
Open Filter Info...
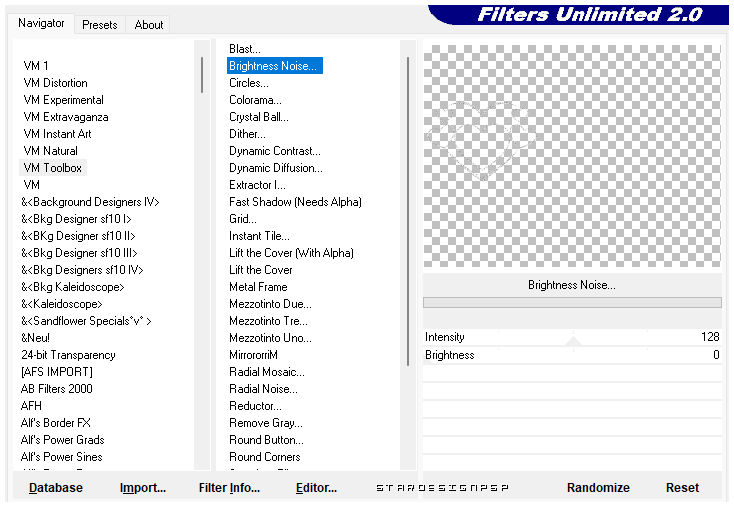coord(229,487)
